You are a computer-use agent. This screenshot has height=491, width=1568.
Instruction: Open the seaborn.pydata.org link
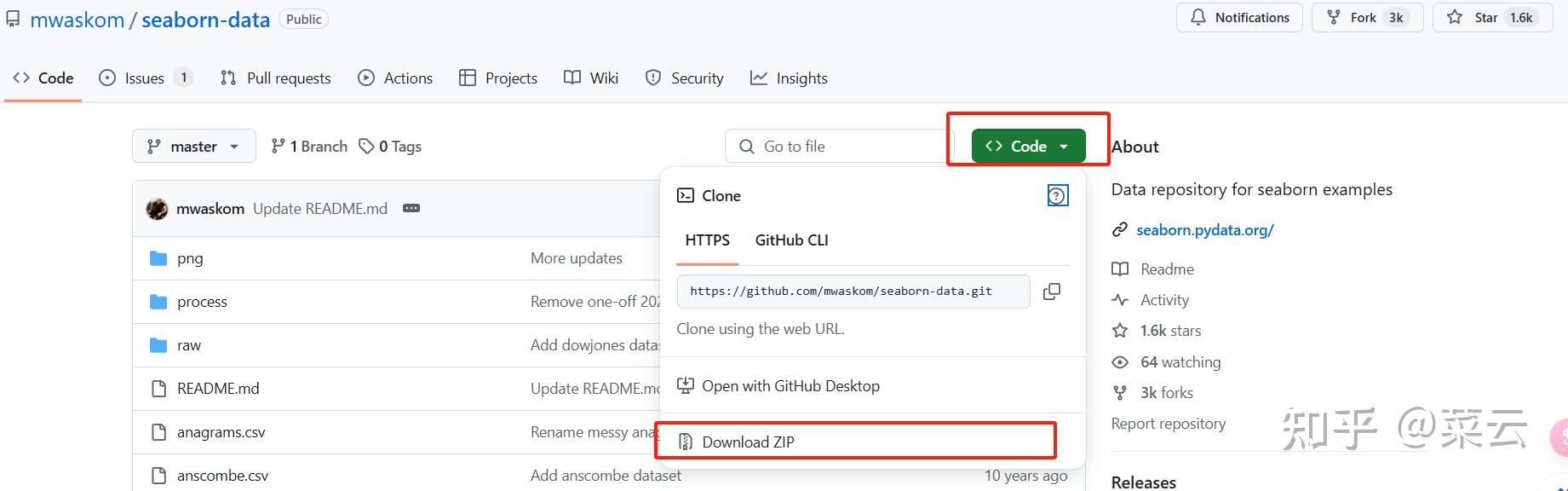pos(1204,230)
